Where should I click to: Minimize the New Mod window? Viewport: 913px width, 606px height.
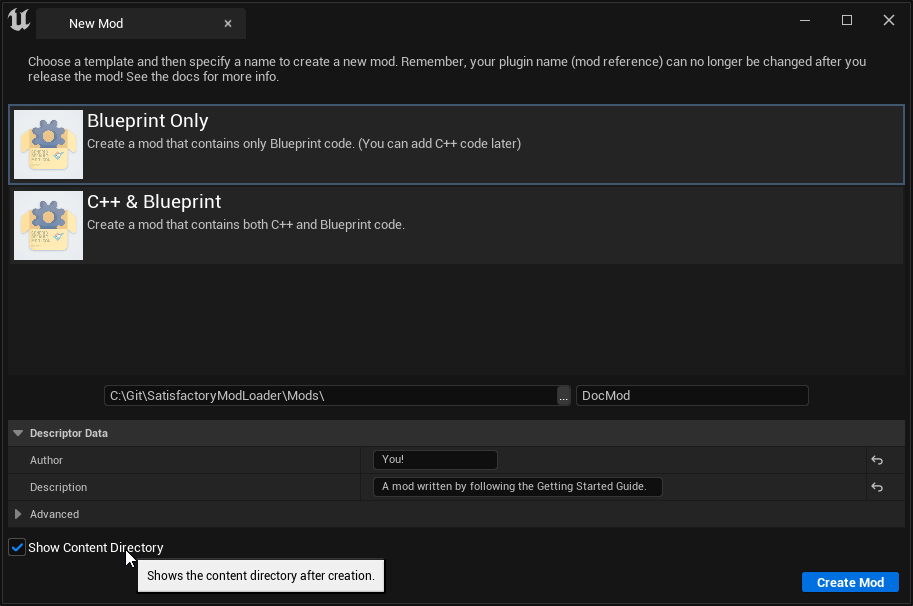(x=805, y=20)
